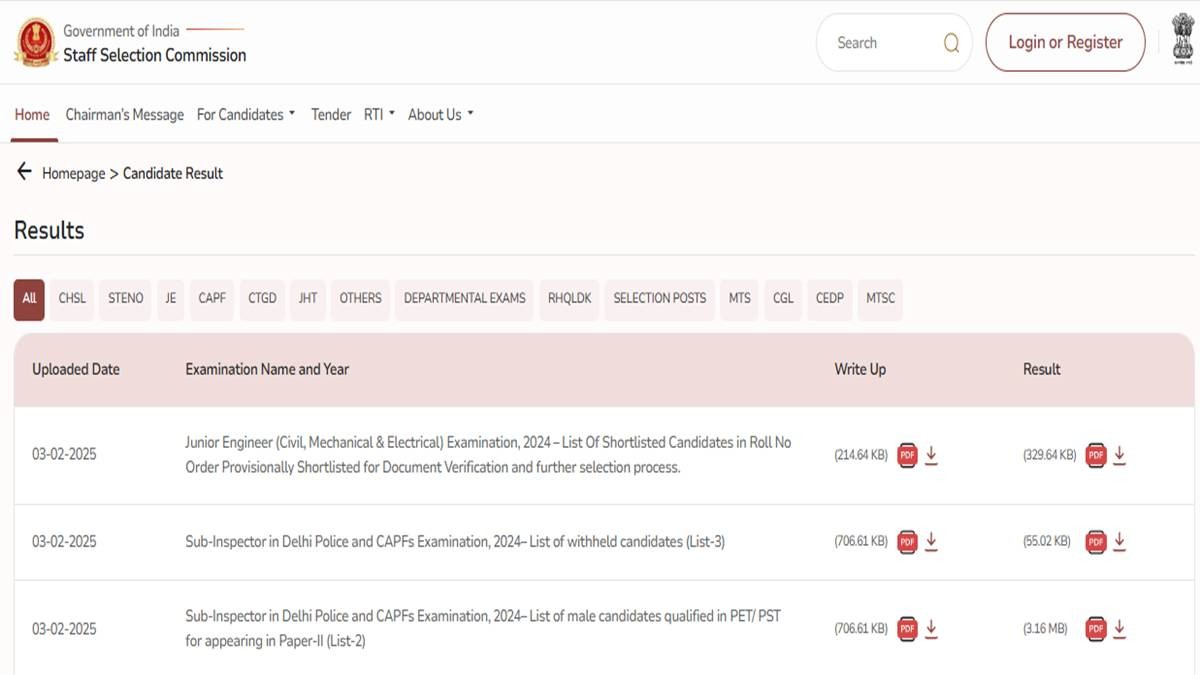Click the magnifier search icon
Screen dimensions: 1200x675
(951, 43)
